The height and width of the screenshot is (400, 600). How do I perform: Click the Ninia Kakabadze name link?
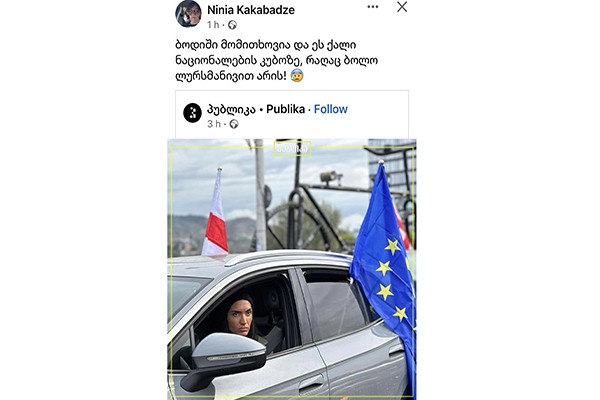coord(251,10)
